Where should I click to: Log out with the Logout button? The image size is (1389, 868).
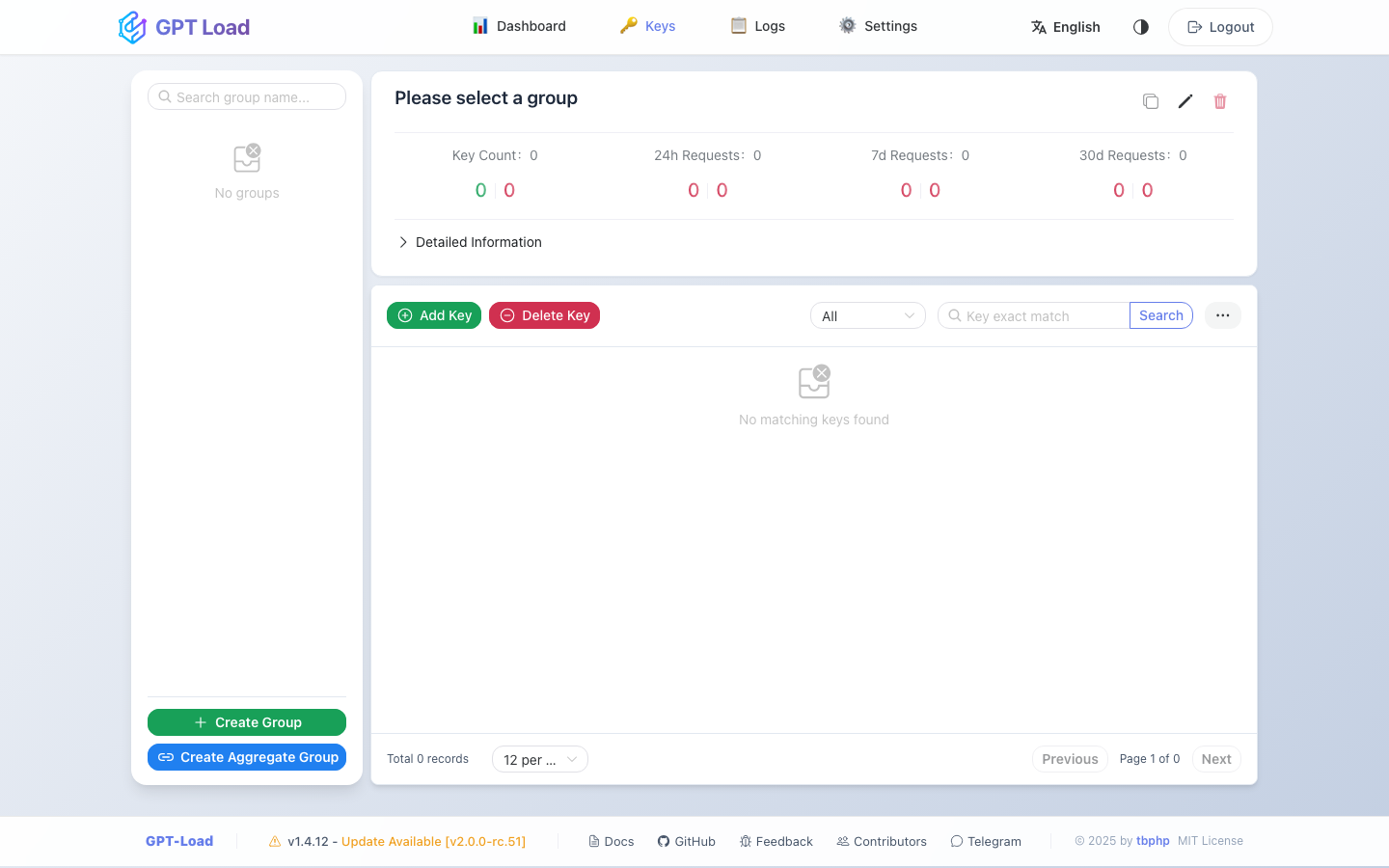[x=1220, y=27]
